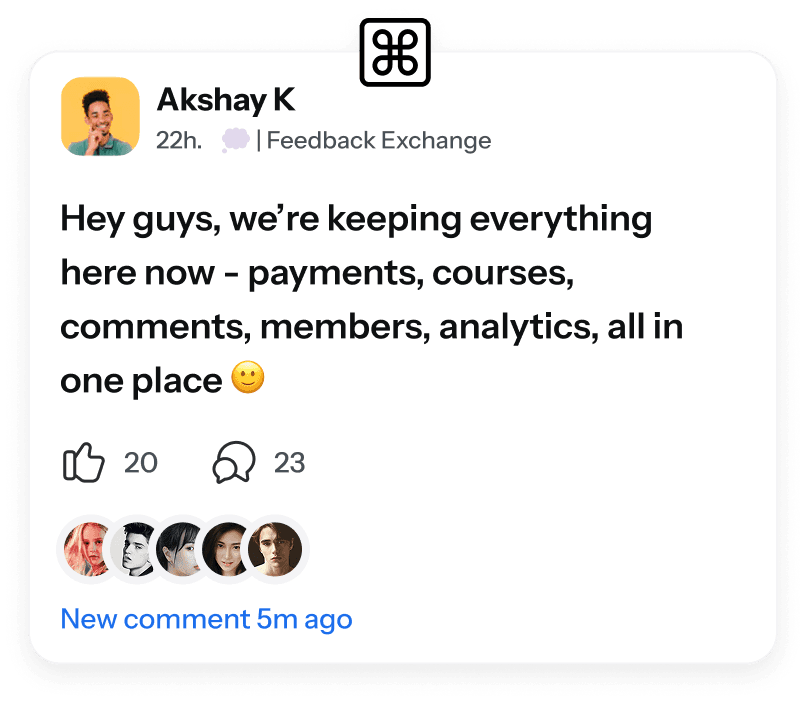Click second commenter black-and-white avatar
Screen dimensions: 806x703
[135, 549]
